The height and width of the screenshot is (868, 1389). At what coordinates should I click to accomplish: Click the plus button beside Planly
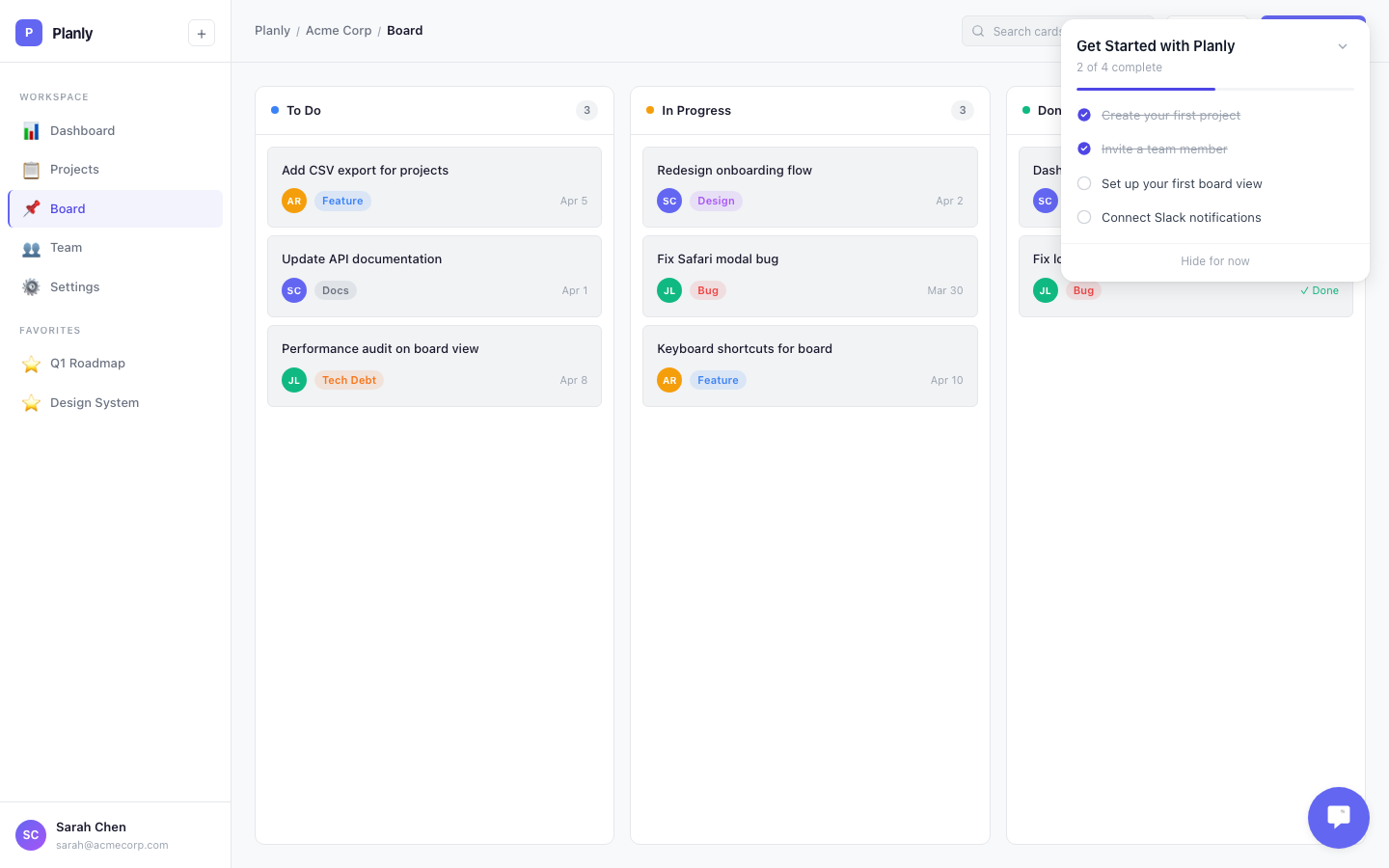(x=201, y=33)
